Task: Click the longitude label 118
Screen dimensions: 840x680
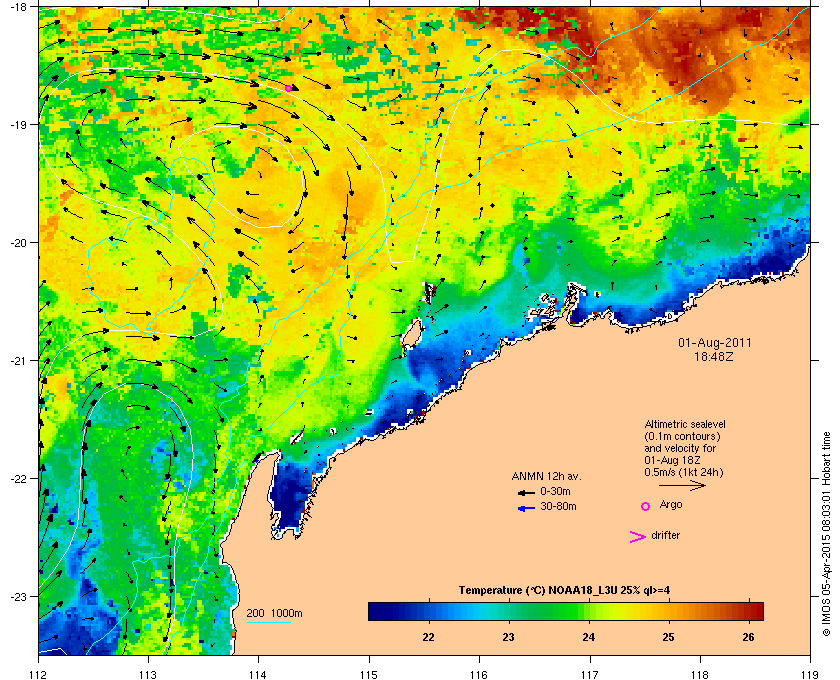Action: point(700,675)
